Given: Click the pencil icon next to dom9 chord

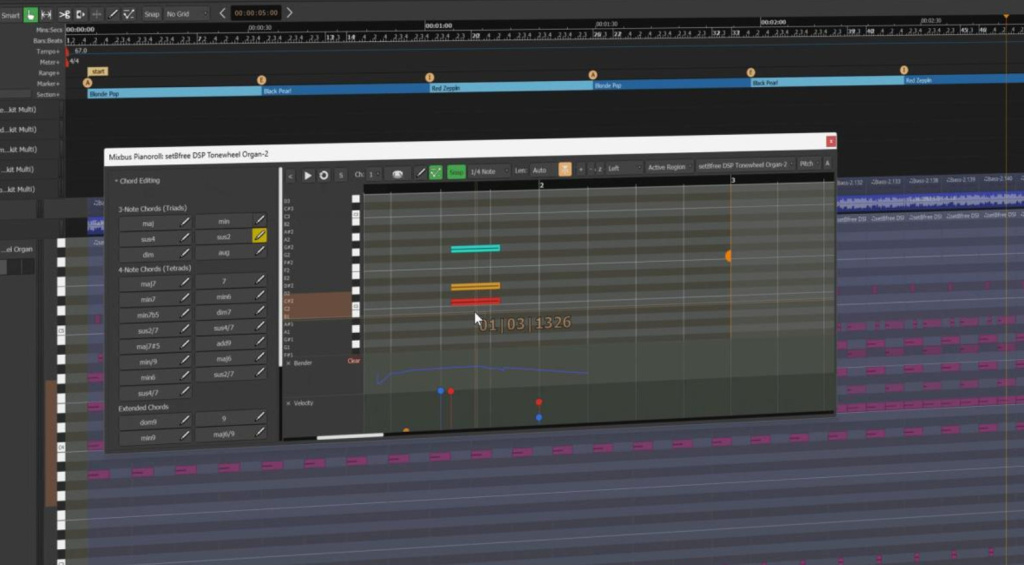Looking at the screenshot, I should pyautogui.click(x=185, y=420).
